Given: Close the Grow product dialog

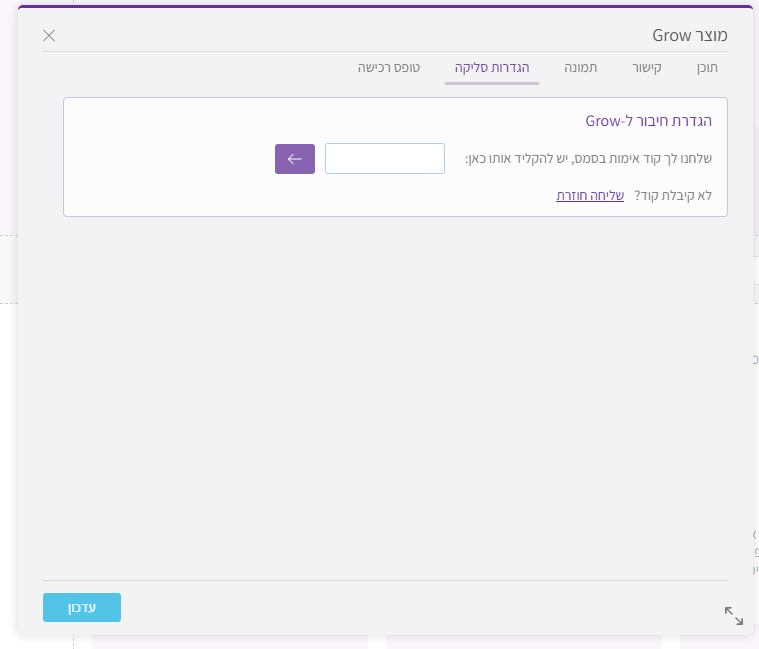Looking at the screenshot, I should [x=49, y=36].
